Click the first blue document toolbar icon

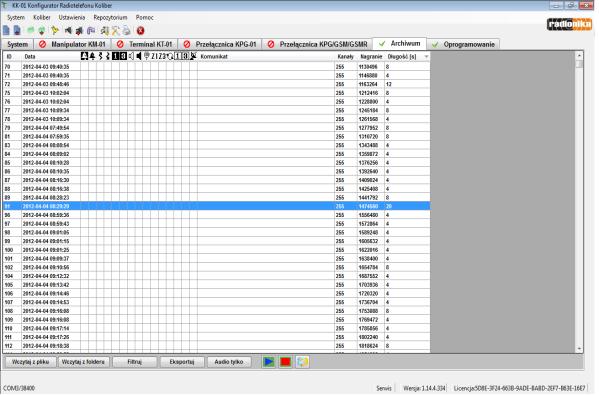click(x=6, y=31)
